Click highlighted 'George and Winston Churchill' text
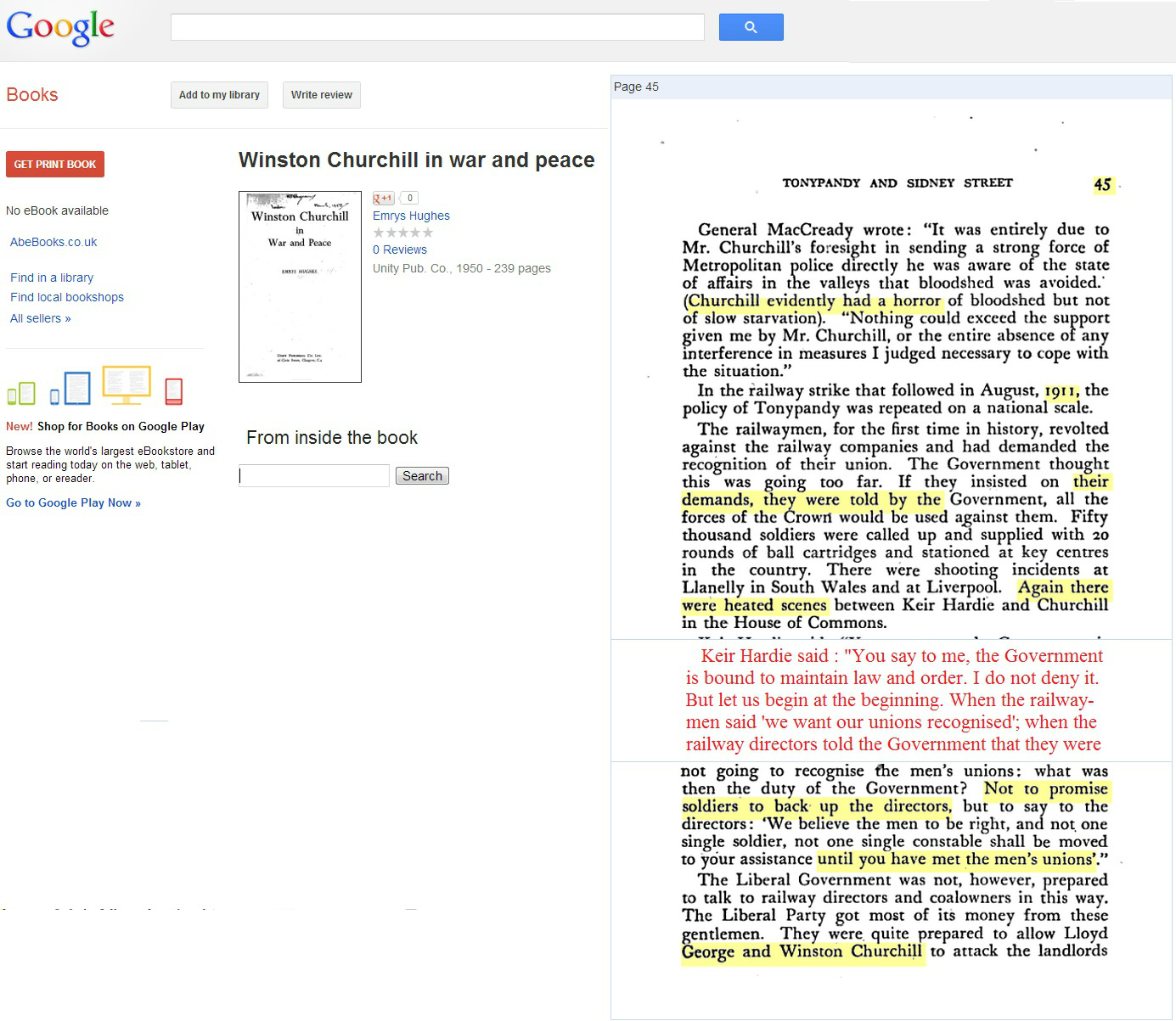 tap(802, 952)
